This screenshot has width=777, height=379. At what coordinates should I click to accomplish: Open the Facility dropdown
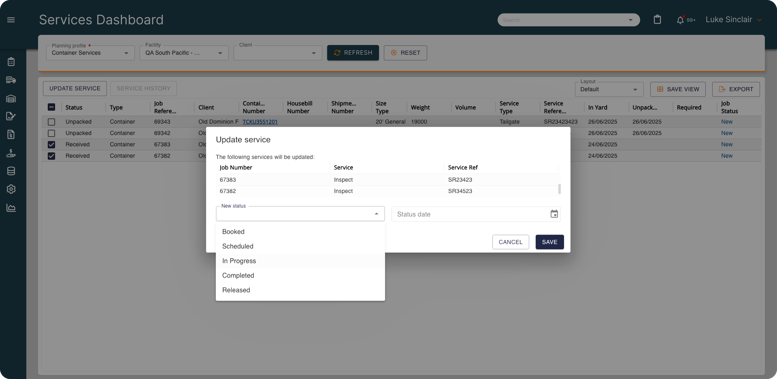[x=184, y=53]
